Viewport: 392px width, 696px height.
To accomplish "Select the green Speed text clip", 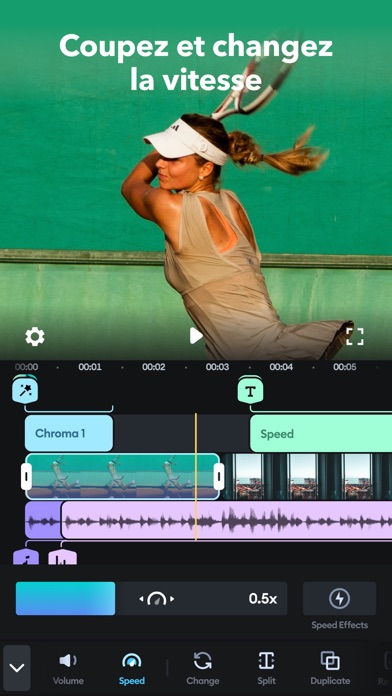I will (x=321, y=434).
